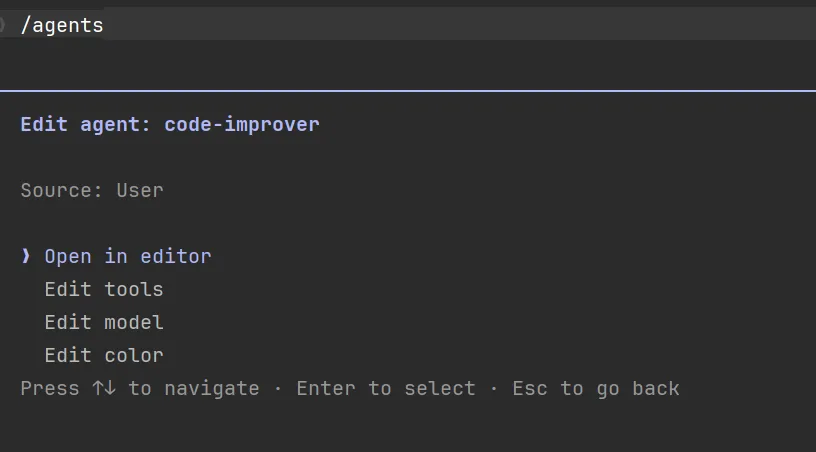Viewport: 816px width, 452px height.
Task: Click the word "User" in the source line
Action: click(x=140, y=190)
